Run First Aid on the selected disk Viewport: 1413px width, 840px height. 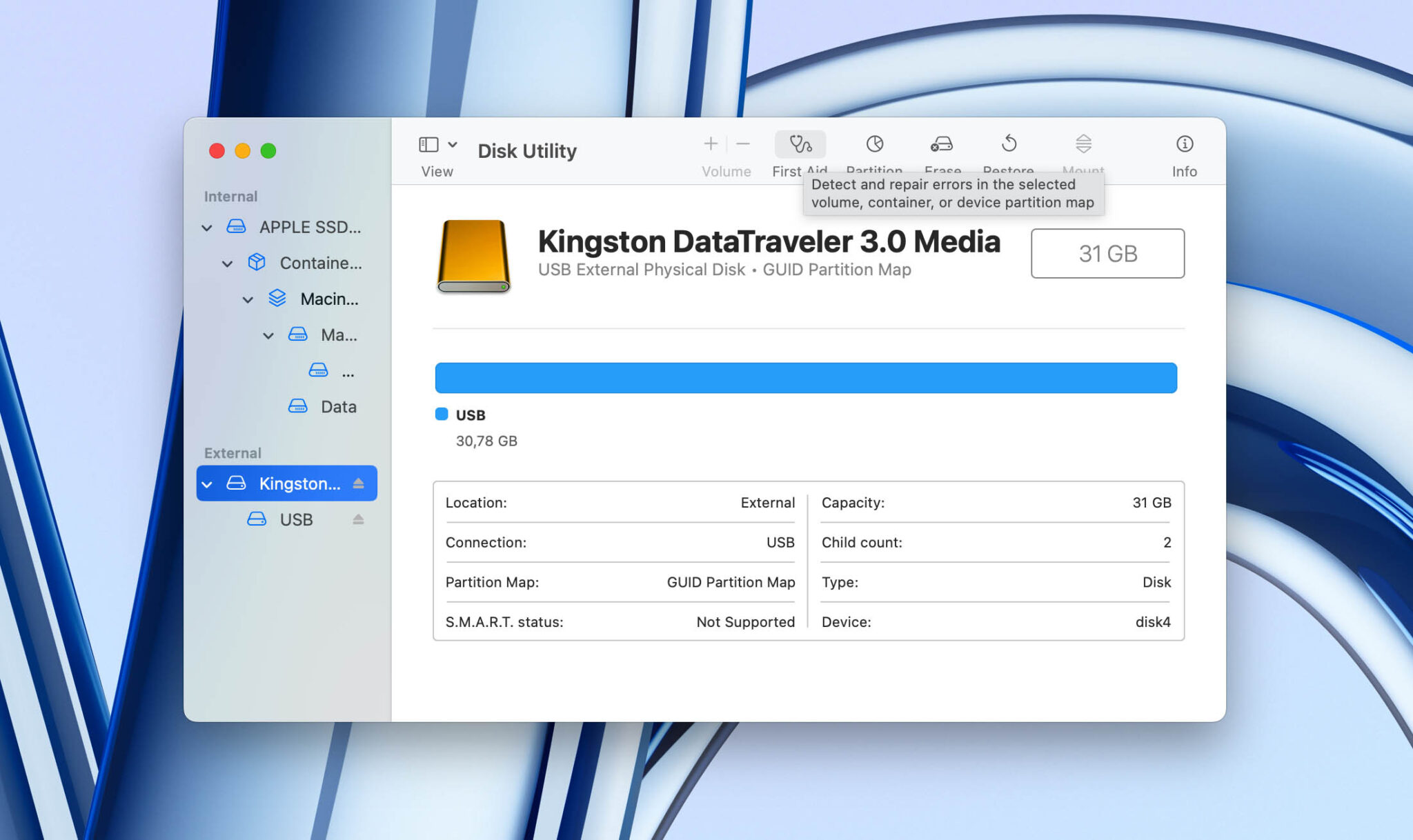point(800,145)
